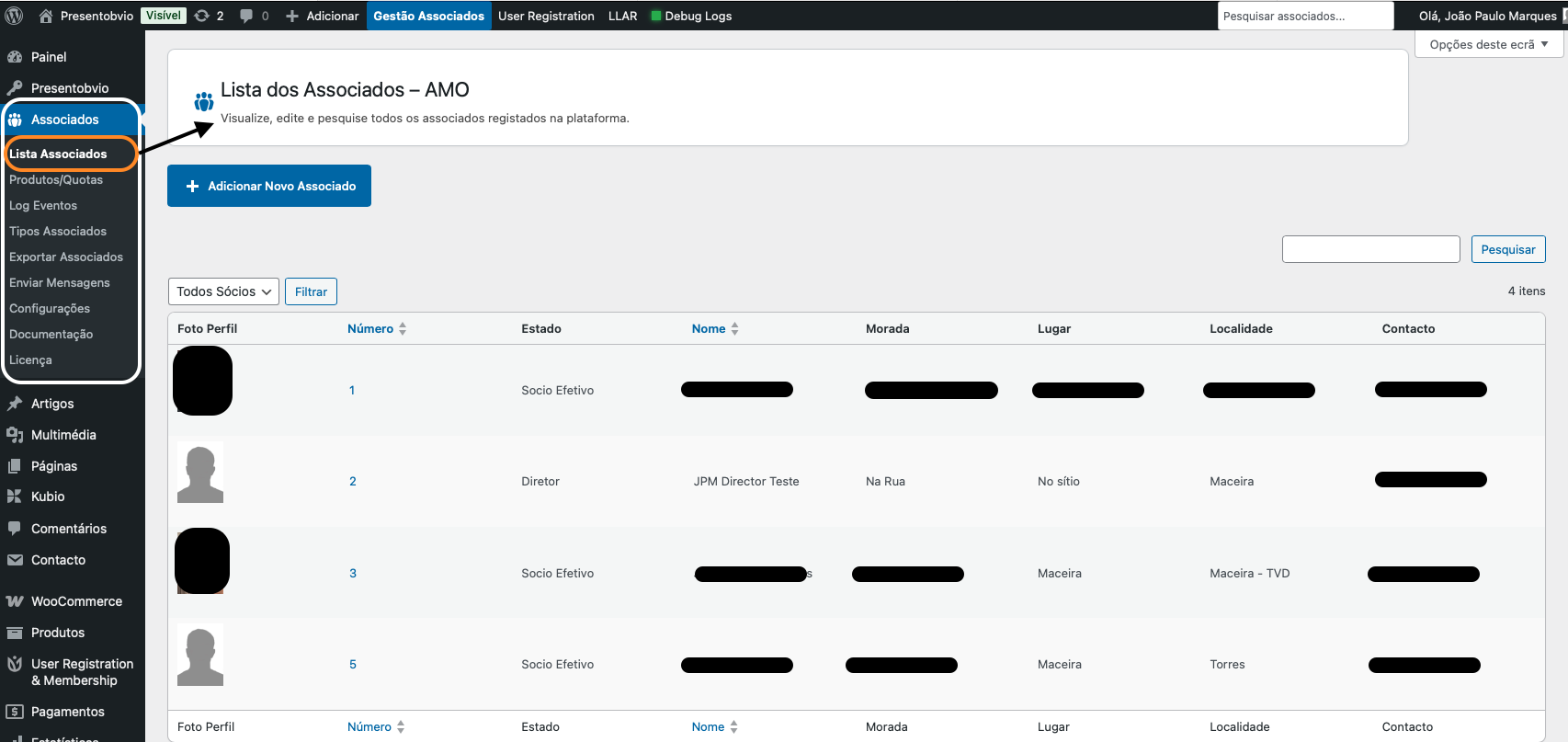Sort by Número using footer arrows
The image size is (1568, 742).
tap(401, 726)
